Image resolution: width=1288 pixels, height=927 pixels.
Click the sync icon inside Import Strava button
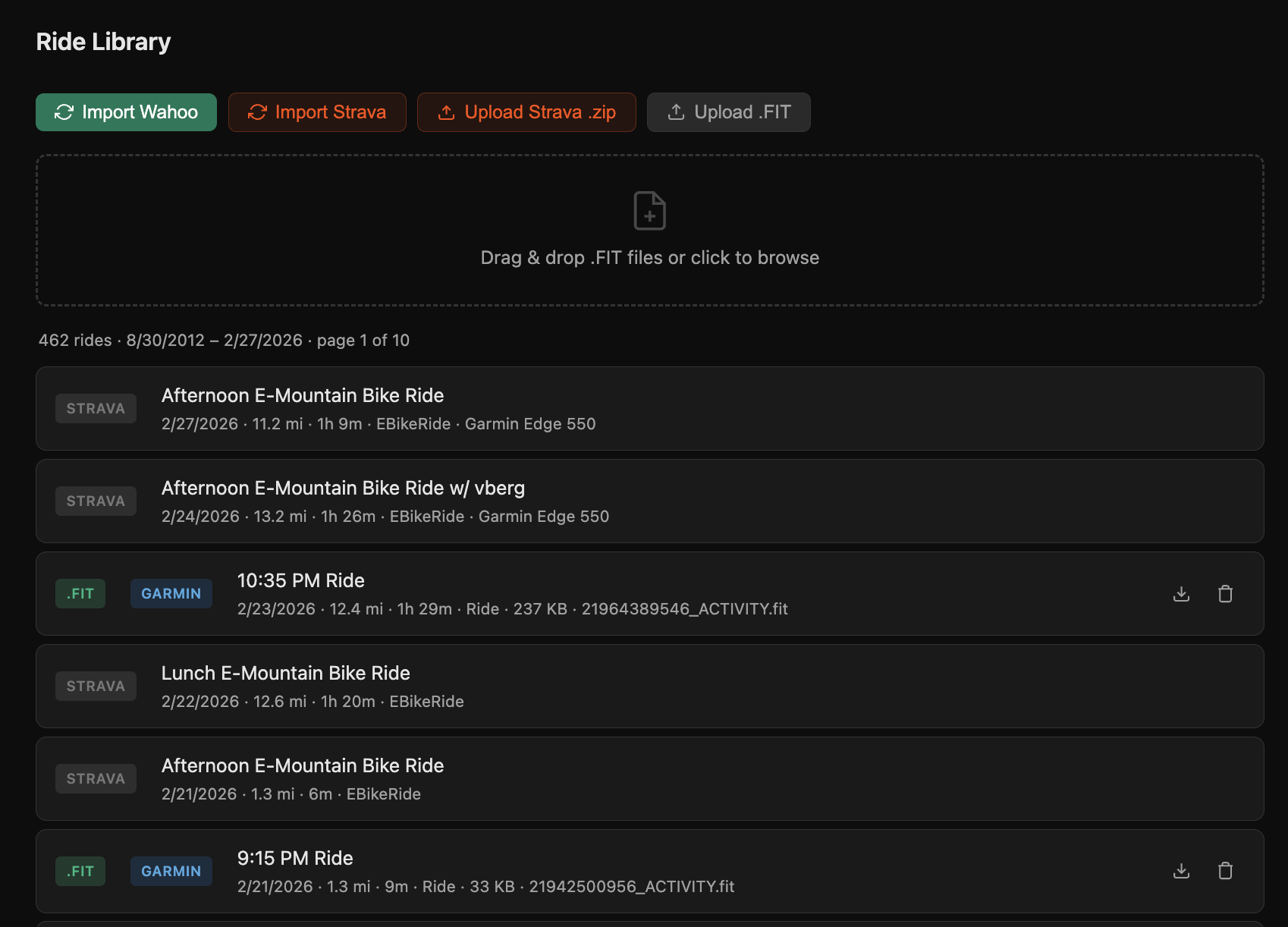(x=257, y=112)
